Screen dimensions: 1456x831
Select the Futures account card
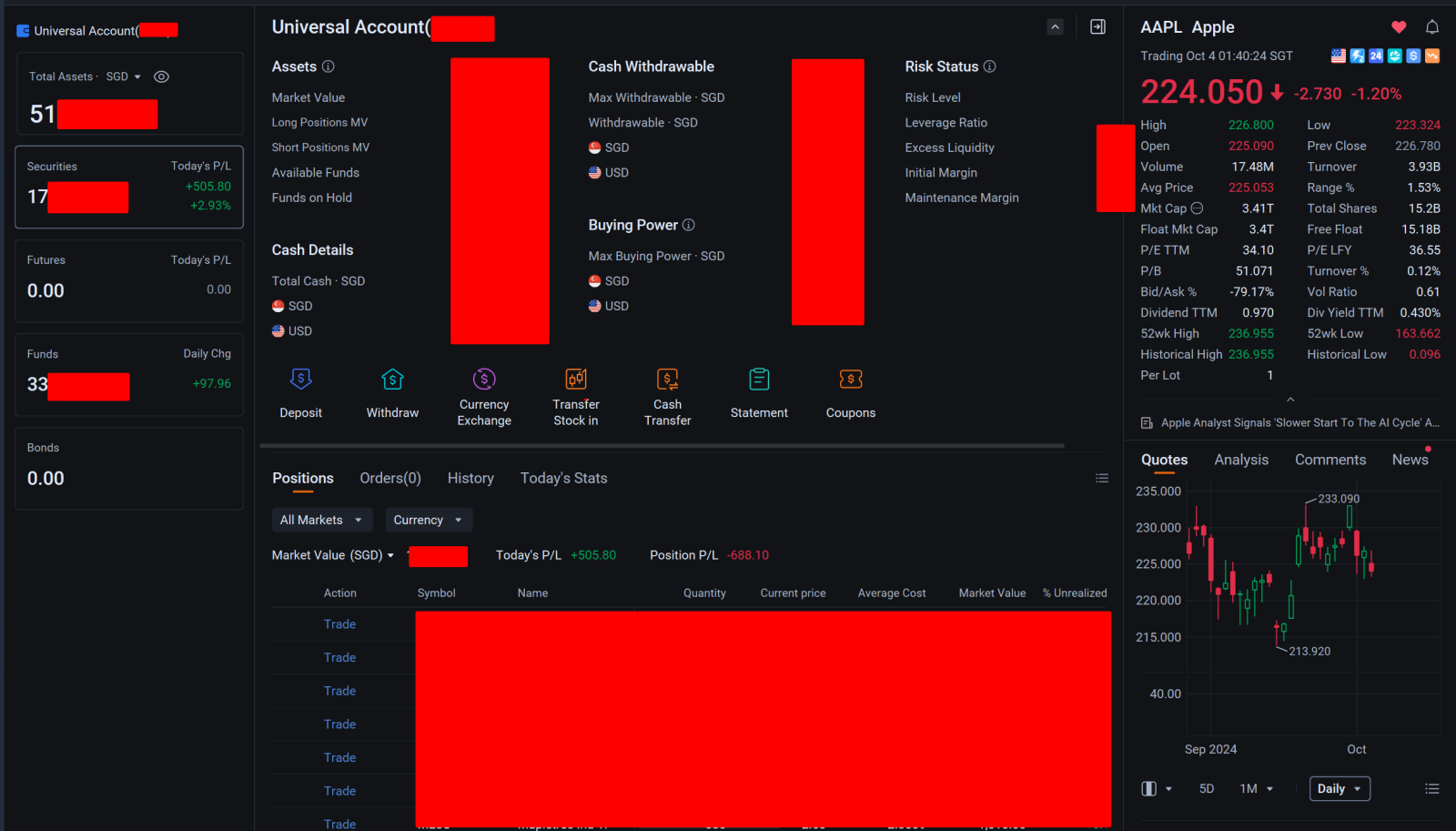(x=129, y=281)
